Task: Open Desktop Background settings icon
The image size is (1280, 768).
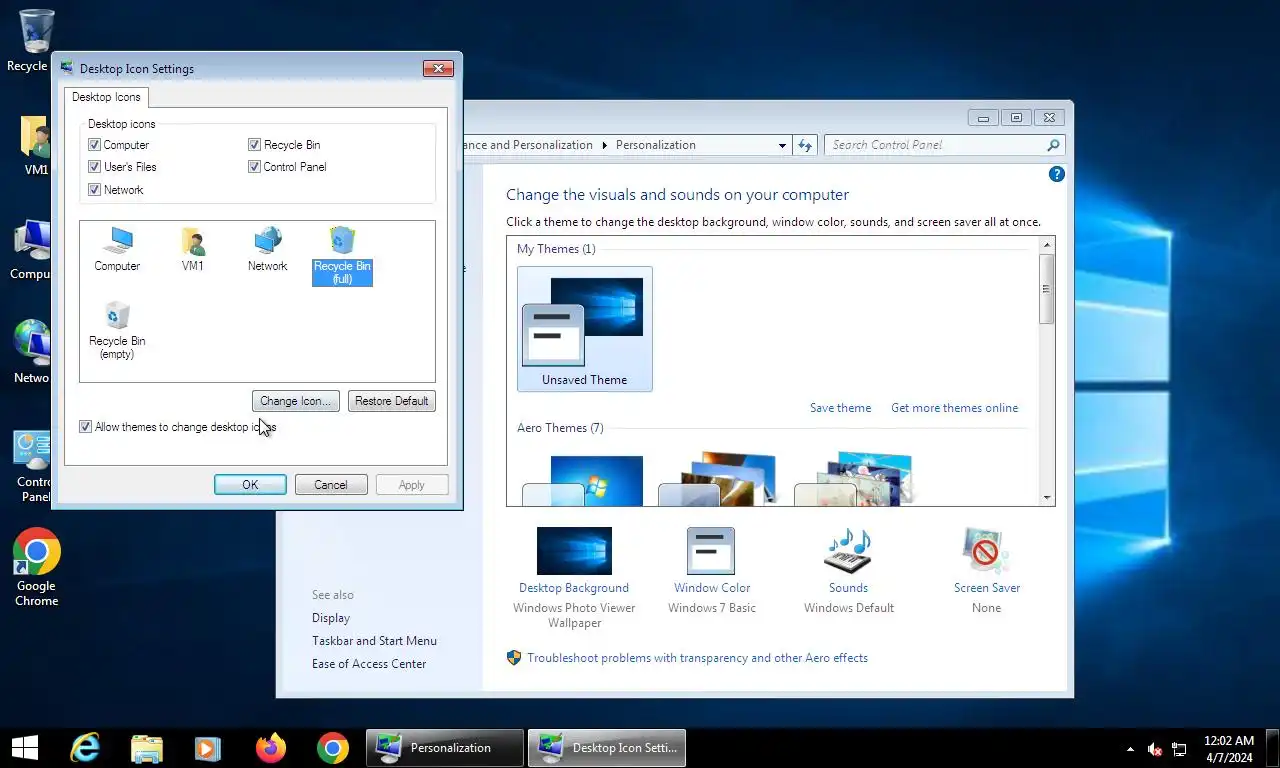Action: 574,551
